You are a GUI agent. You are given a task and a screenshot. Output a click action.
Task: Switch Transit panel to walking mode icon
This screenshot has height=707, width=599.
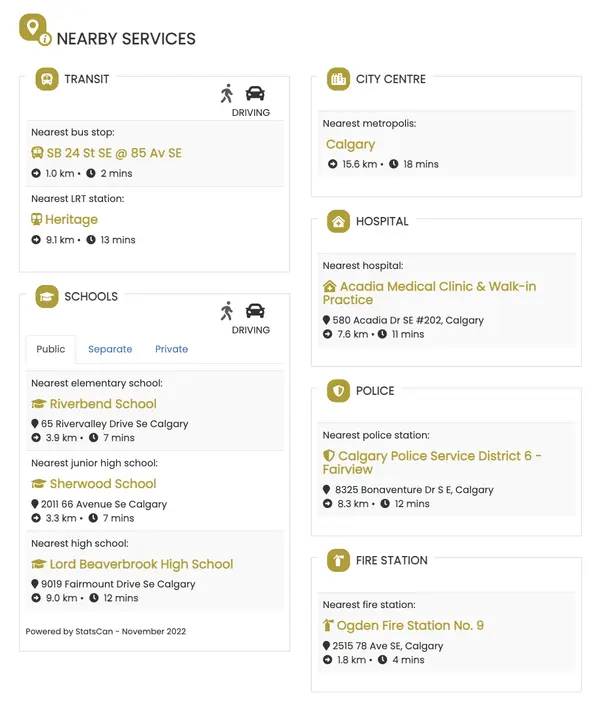[x=227, y=93]
